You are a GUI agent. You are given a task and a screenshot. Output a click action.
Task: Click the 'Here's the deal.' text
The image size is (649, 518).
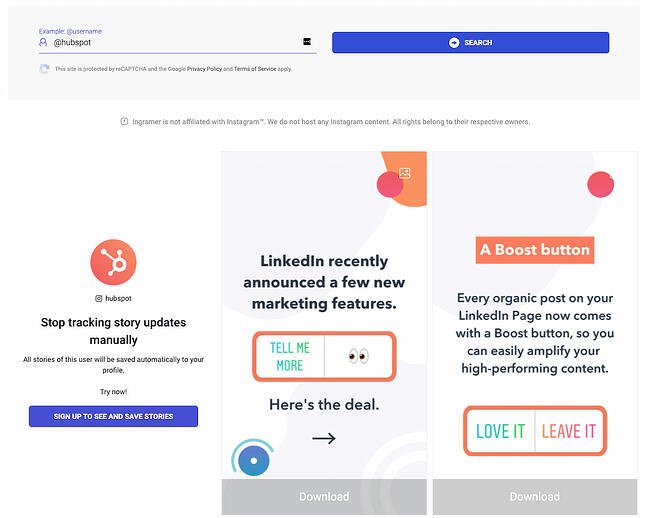click(324, 404)
